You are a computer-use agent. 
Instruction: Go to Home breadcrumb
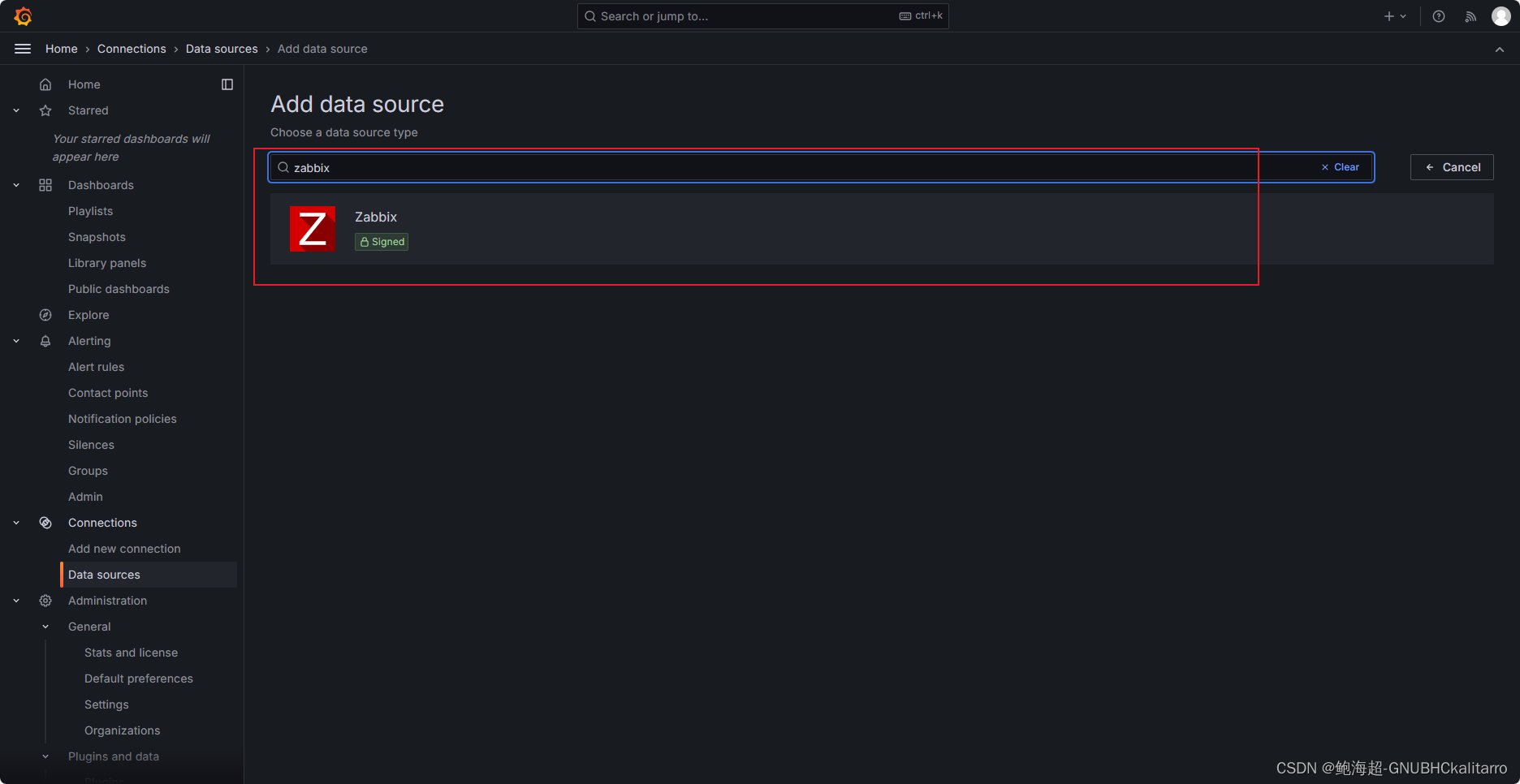tap(62, 49)
